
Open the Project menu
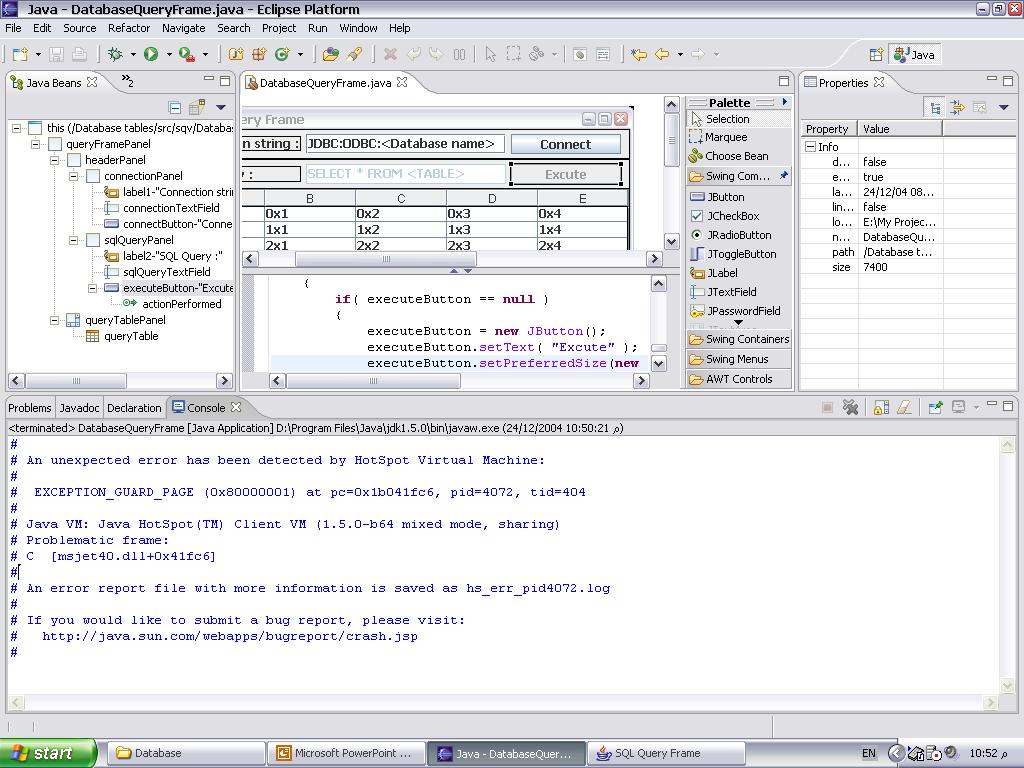pyautogui.click(x=279, y=28)
